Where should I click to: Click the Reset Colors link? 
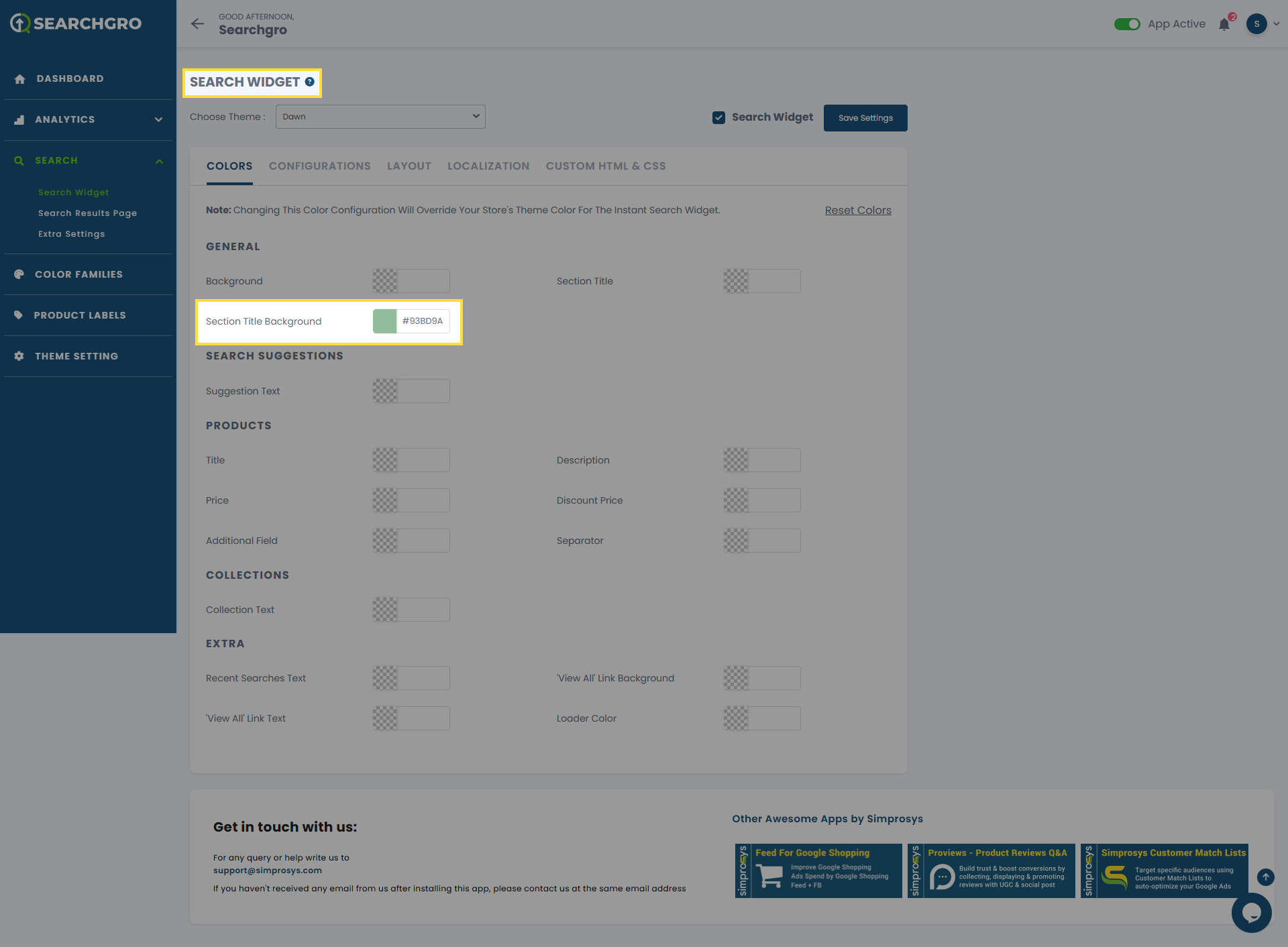[857, 211]
